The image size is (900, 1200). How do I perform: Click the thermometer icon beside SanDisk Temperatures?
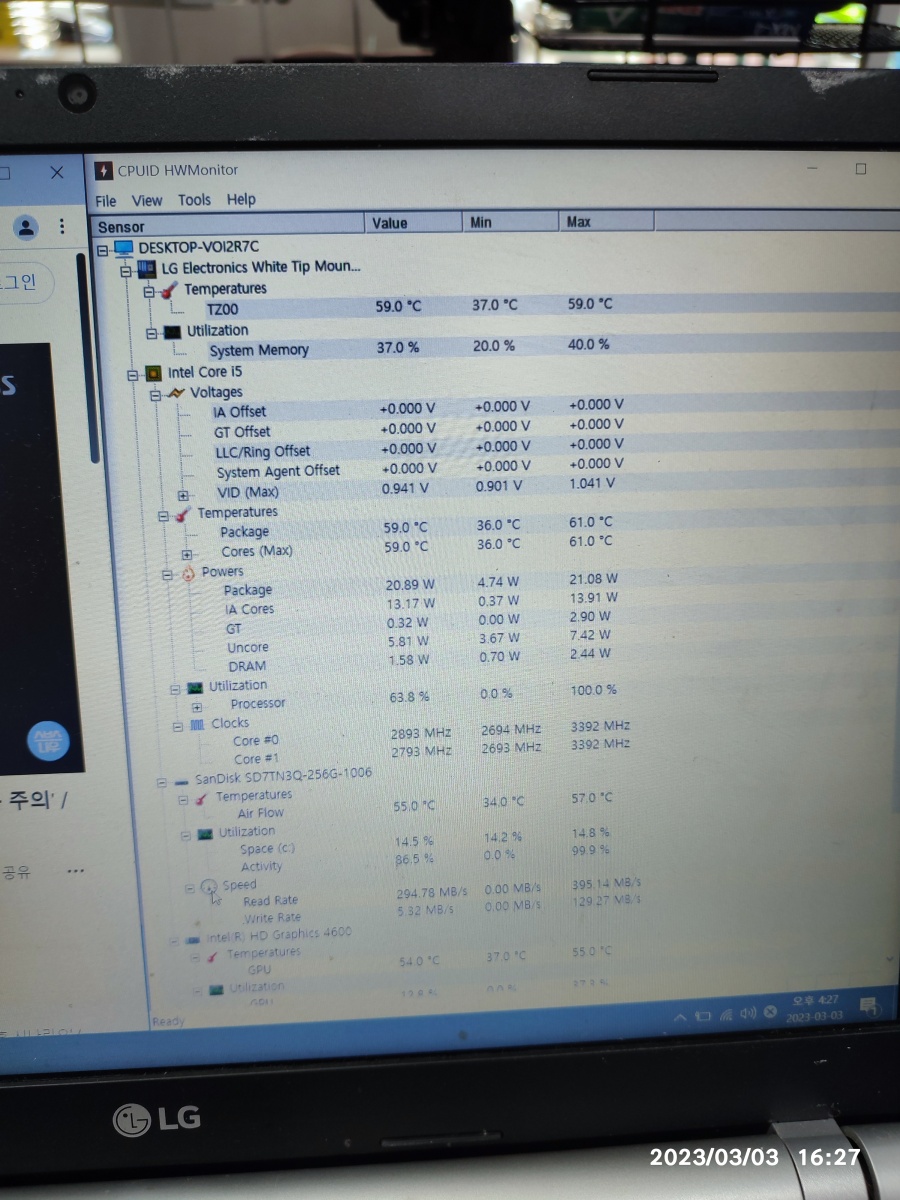203,798
